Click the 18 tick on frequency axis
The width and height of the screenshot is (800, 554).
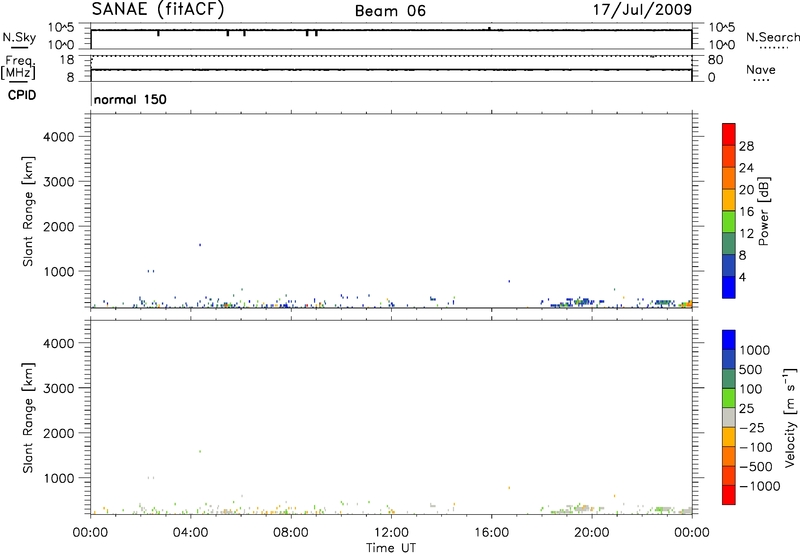67,60
